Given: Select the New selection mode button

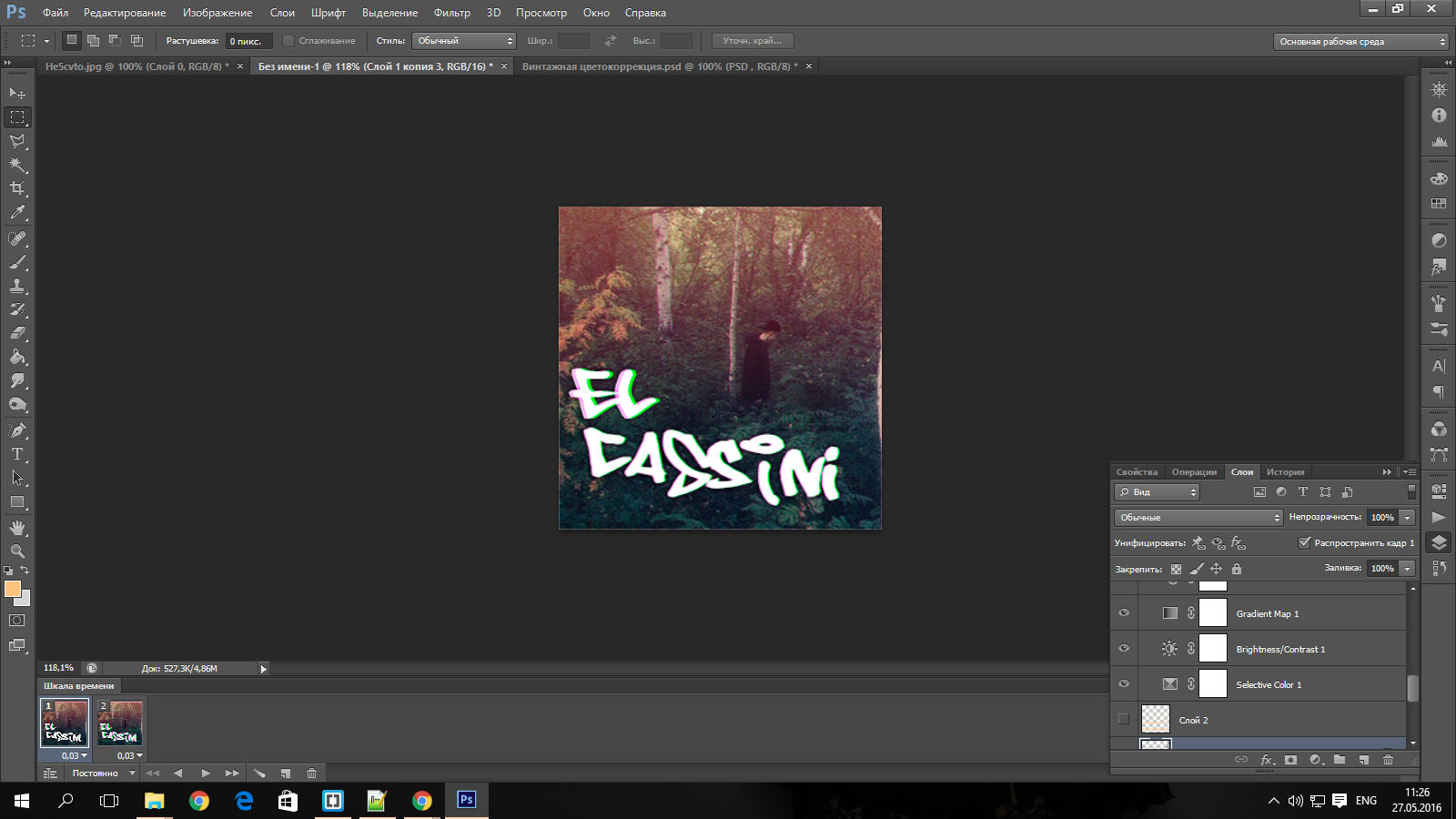Looking at the screenshot, I should [72, 40].
